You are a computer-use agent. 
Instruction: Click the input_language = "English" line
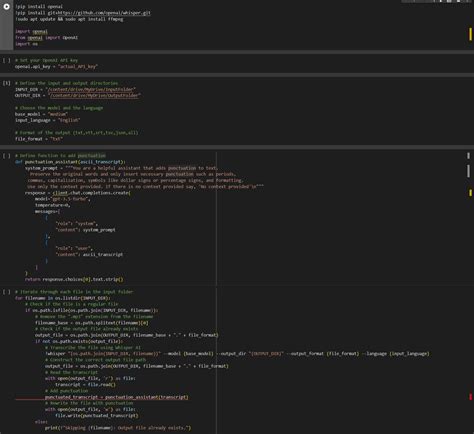point(48,120)
